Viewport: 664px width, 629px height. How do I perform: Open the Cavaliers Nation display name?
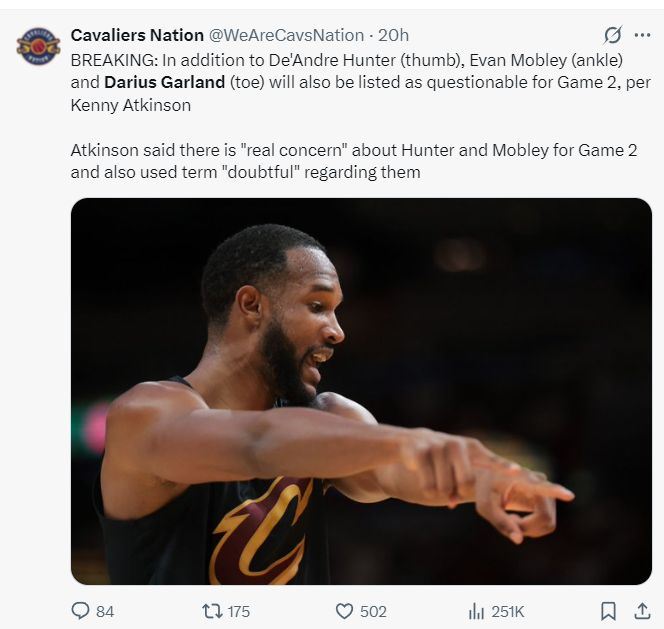click(x=137, y=35)
